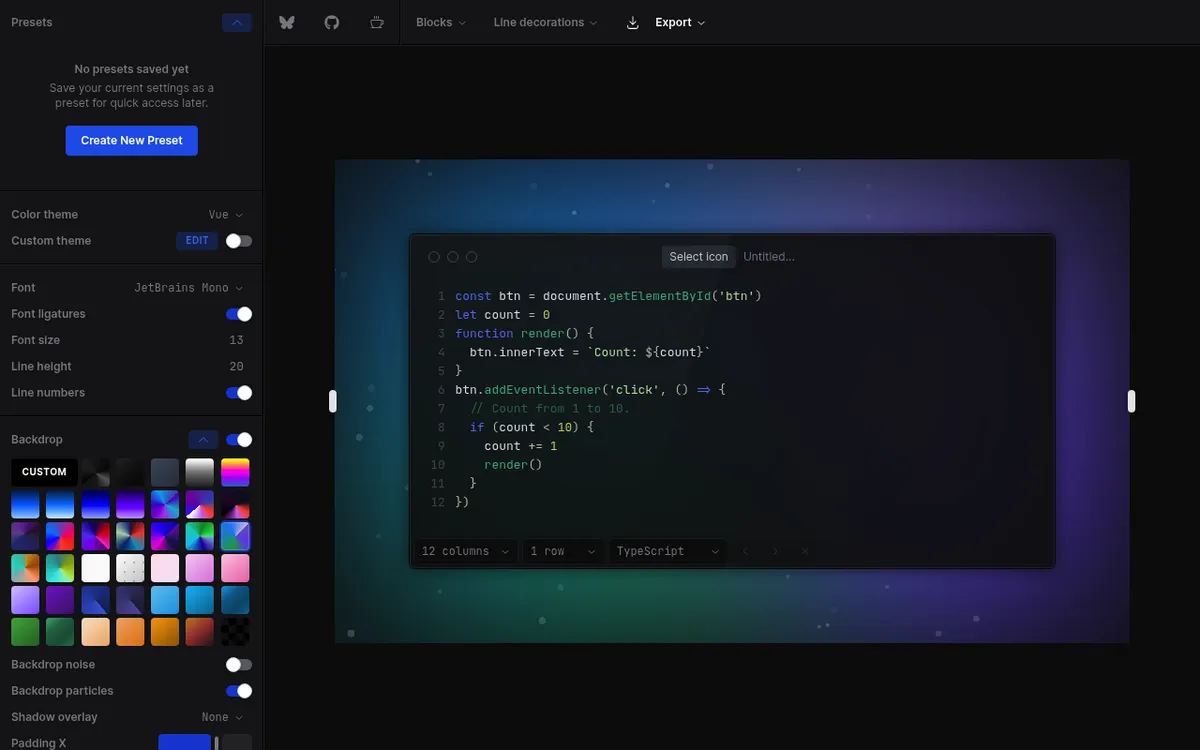Click the second window control circle
This screenshot has height=750, width=1200.
(x=453, y=257)
